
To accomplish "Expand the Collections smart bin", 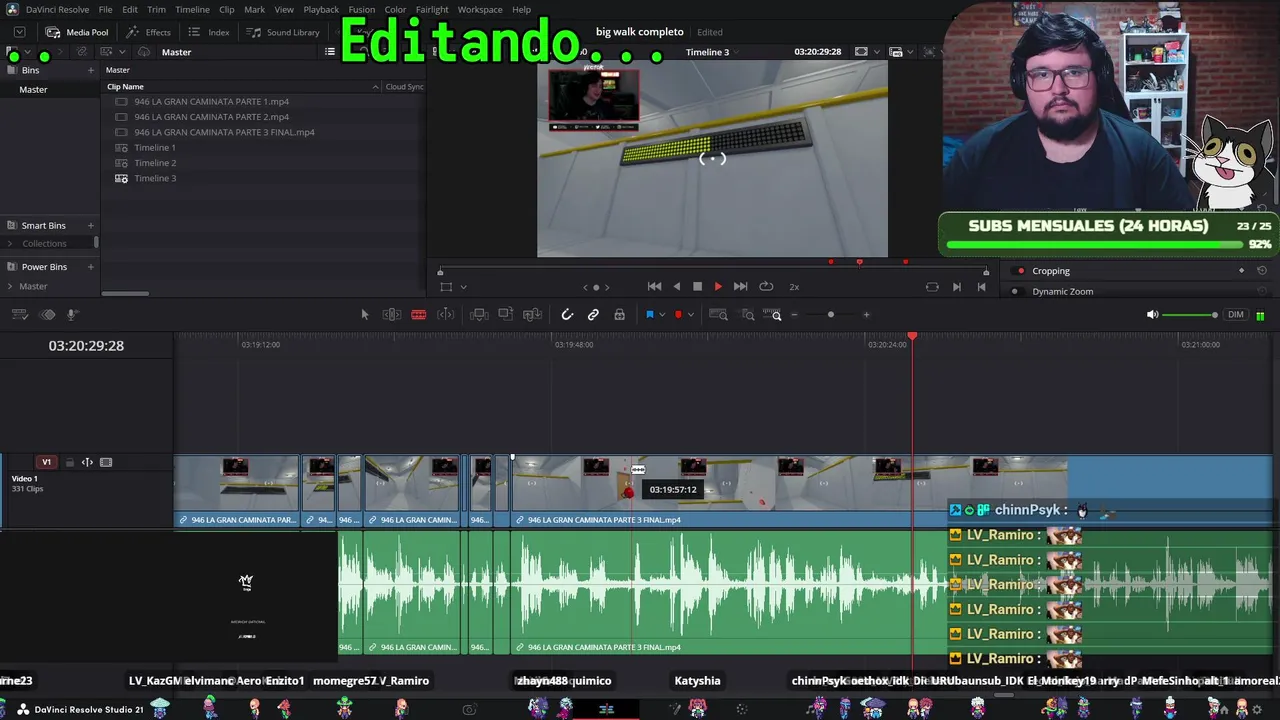I will coord(10,244).
